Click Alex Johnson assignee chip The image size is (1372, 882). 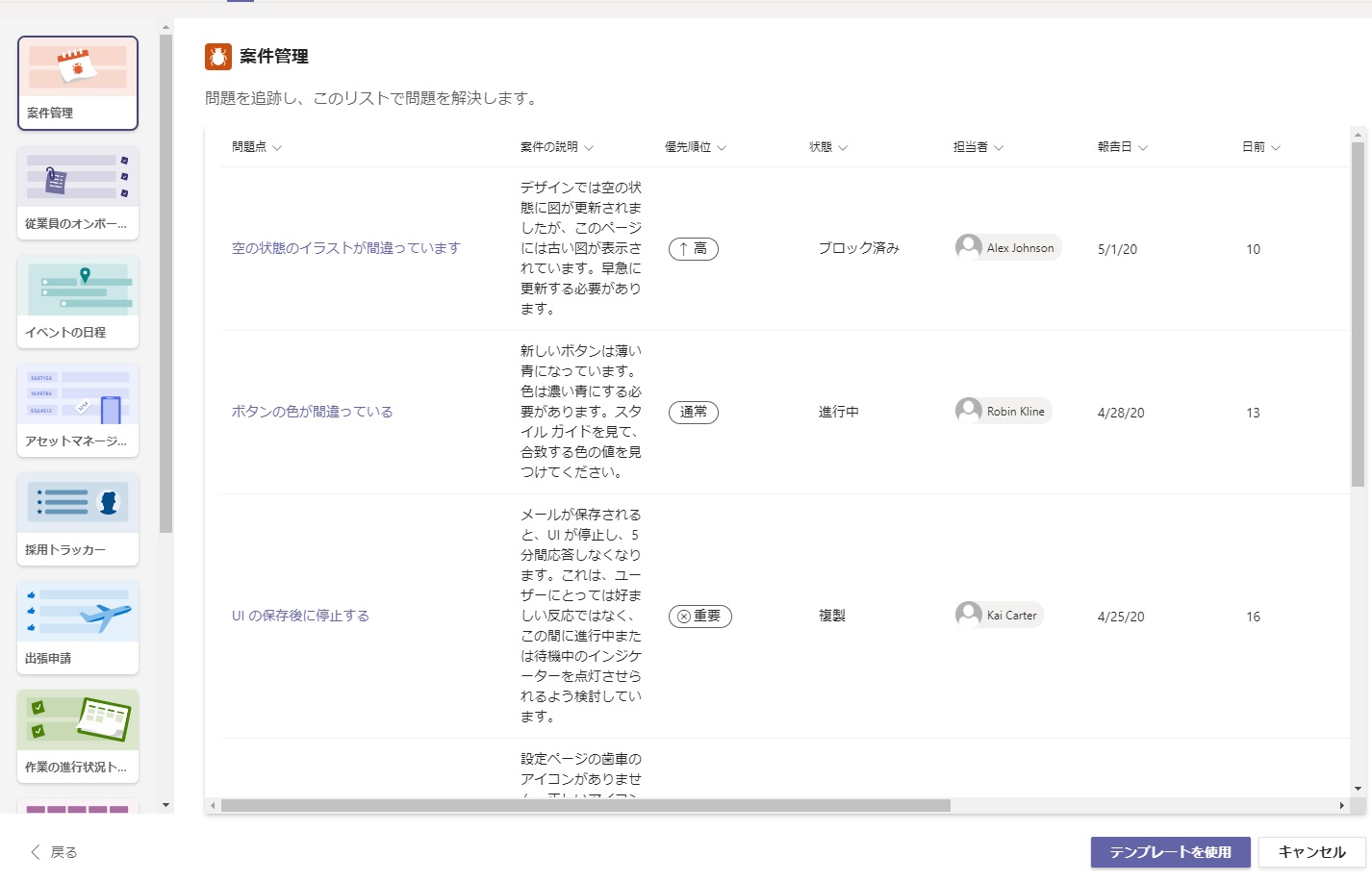[x=1008, y=248]
